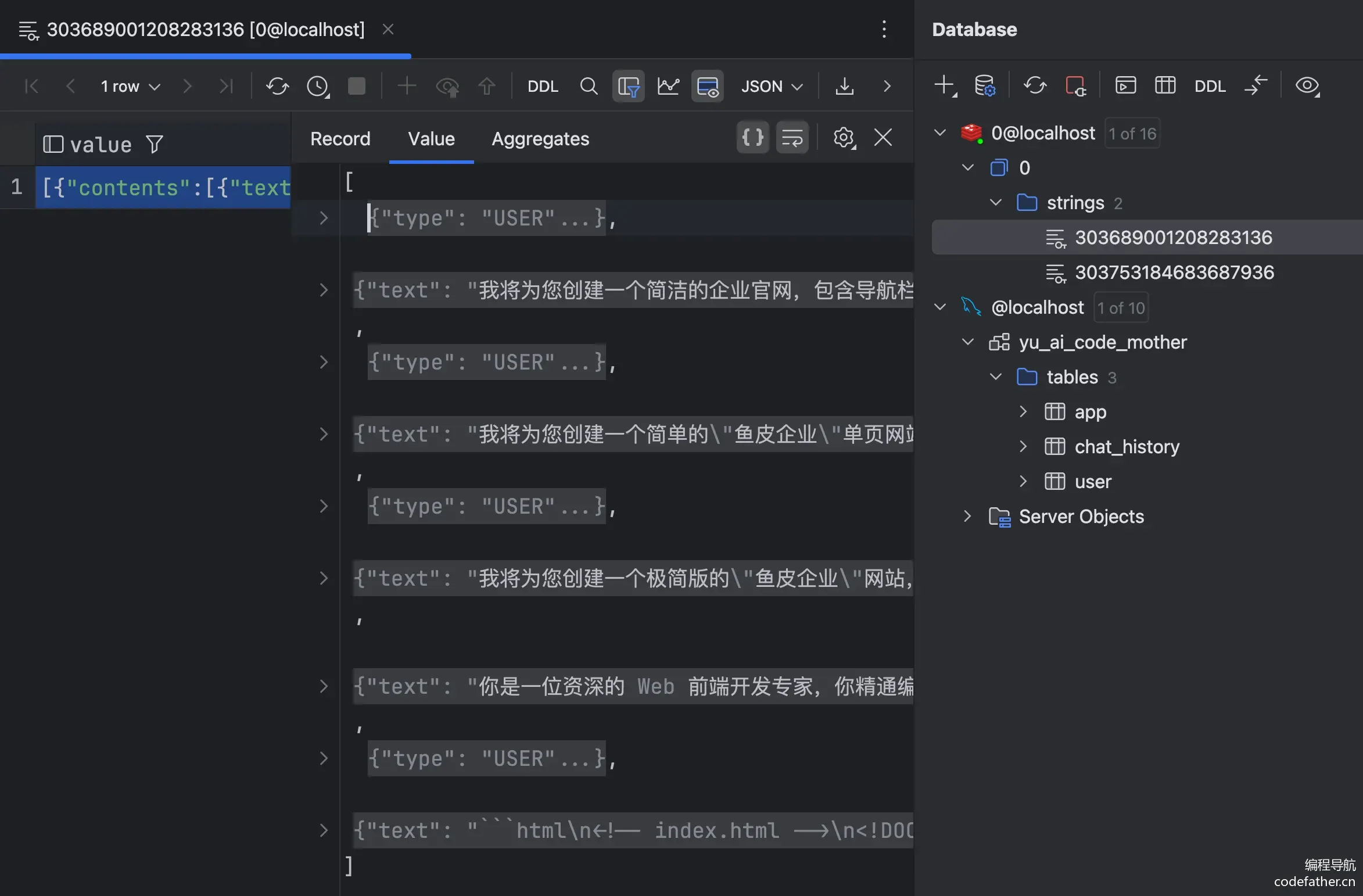Select key 303753184683687936 in tree
Viewport: 1363px width, 896px height.
coord(1174,273)
